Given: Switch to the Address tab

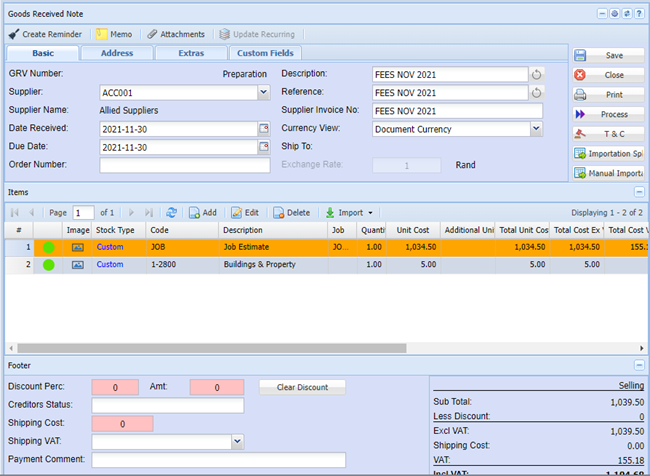Looking at the screenshot, I should coord(117,53).
